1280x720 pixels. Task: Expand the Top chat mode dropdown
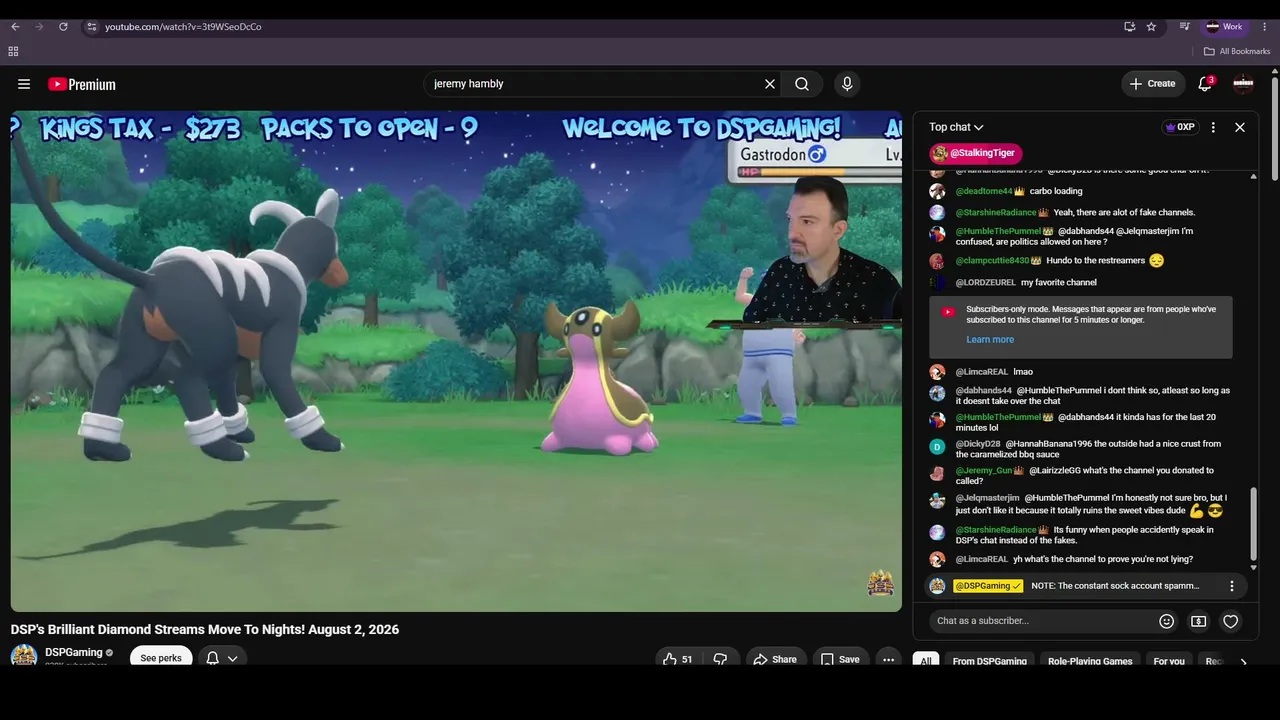point(956,127)
